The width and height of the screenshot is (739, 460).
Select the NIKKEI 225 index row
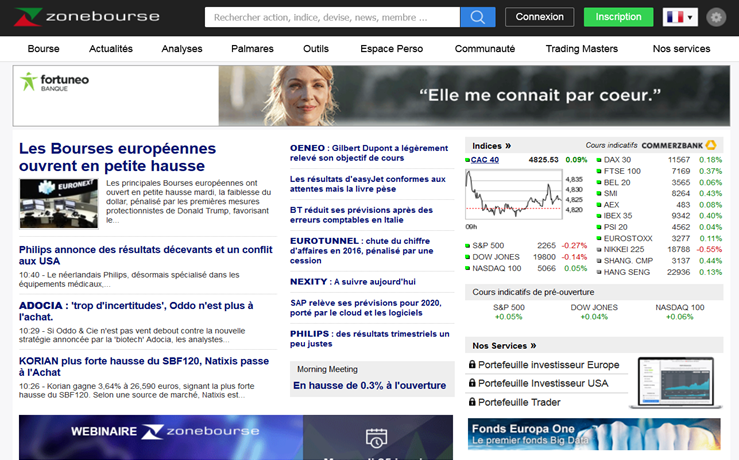pos(659,249)
